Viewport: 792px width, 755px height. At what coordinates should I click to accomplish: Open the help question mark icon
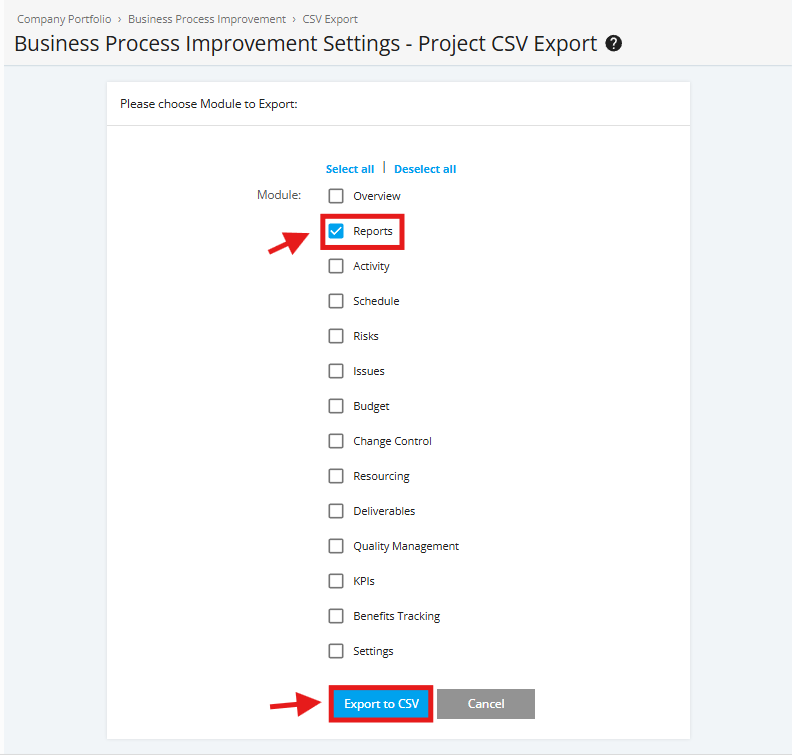point(613,43)
